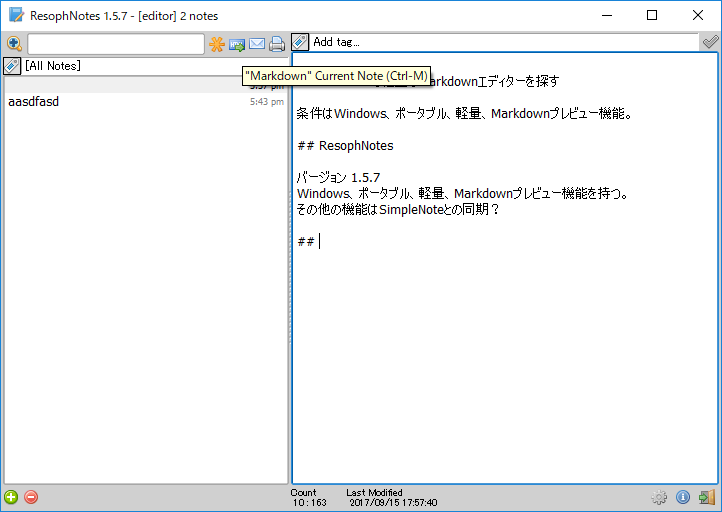This screenshot has width=722, height=512.
Task: Click the line starting '条件はWindows' in editor
Action: (464, 114)
